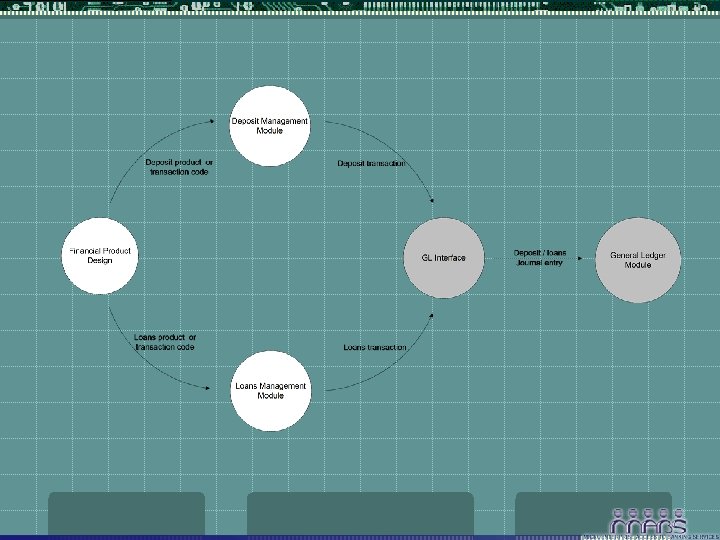The height and width of the screenshot is (540, 720).
Task: Click the Loans Management Module circle
Action: (270, 391)
